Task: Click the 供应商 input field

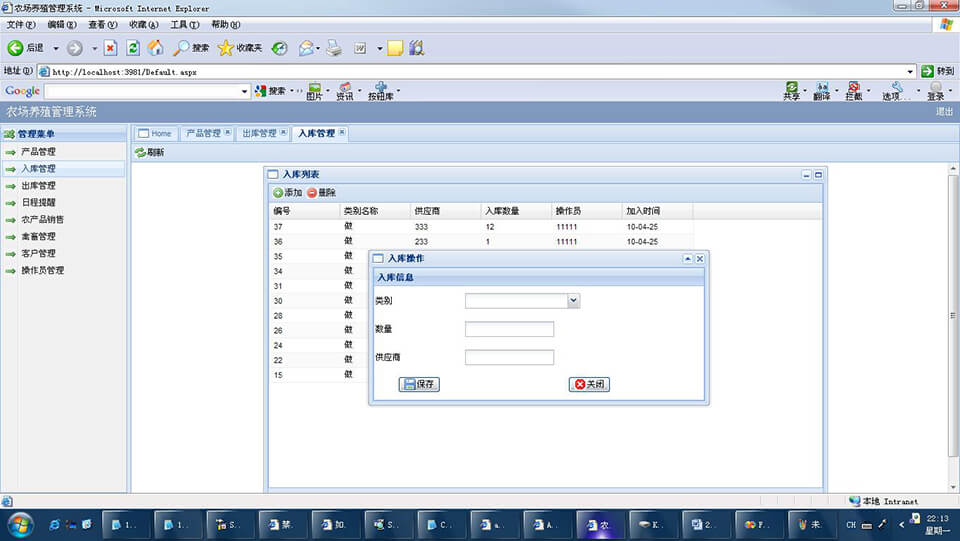Action: [x=509, y=357]
